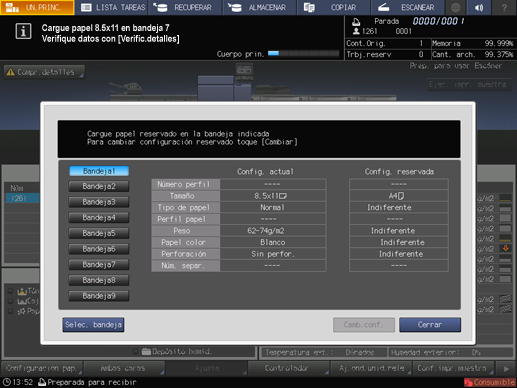Switch to COPIAR tab
This screenshot has width=517, height=388.
click(x=333, y=7)
